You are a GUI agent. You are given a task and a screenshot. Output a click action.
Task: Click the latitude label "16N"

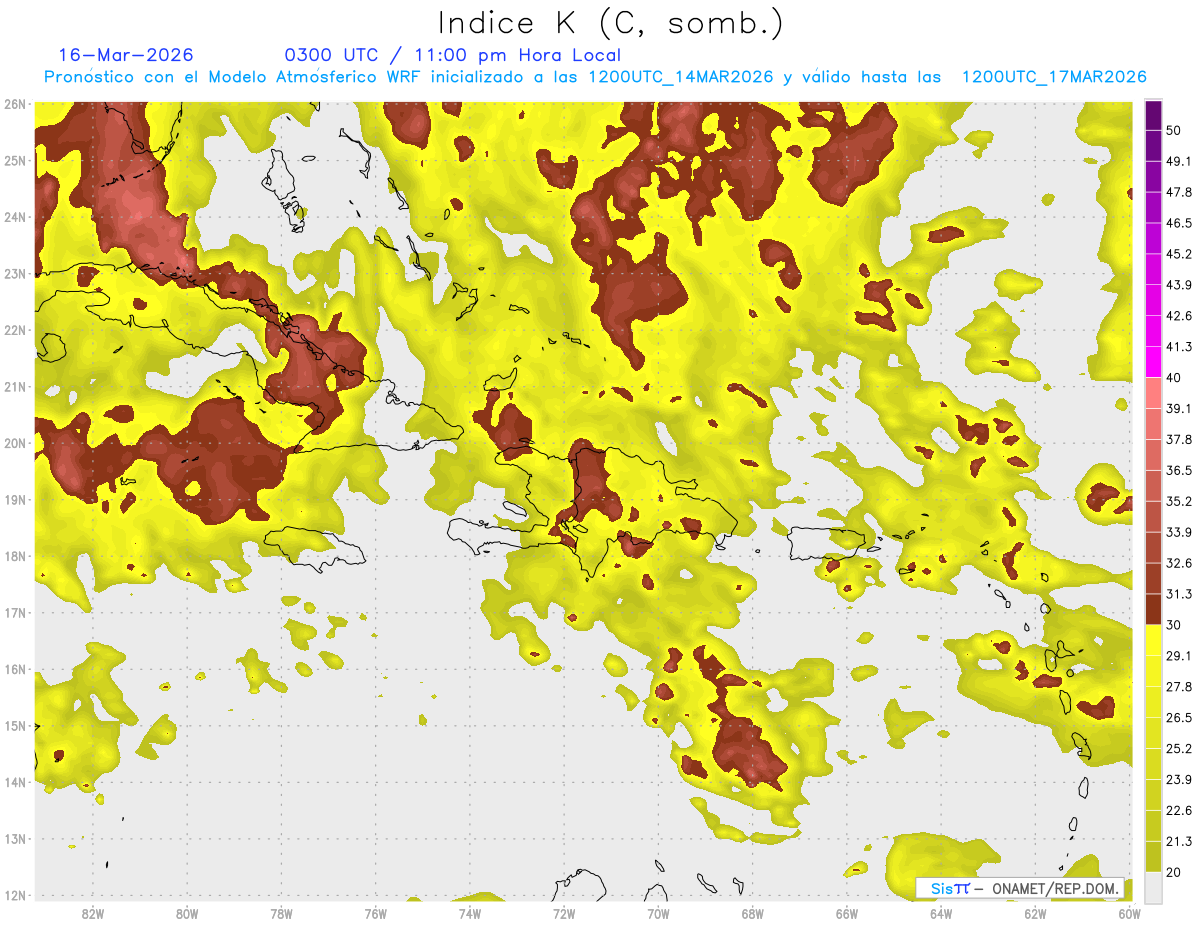click(x=14, y=669)
